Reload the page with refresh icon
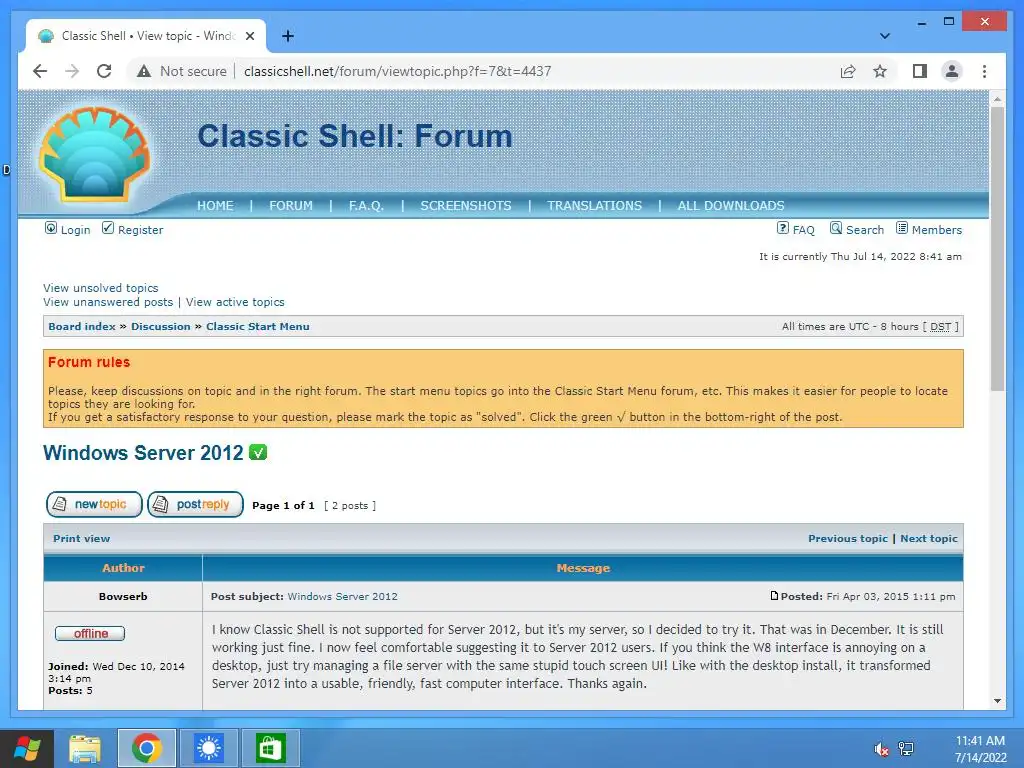Viewport: 1024px width, 768px height. (x=104, y=71)
